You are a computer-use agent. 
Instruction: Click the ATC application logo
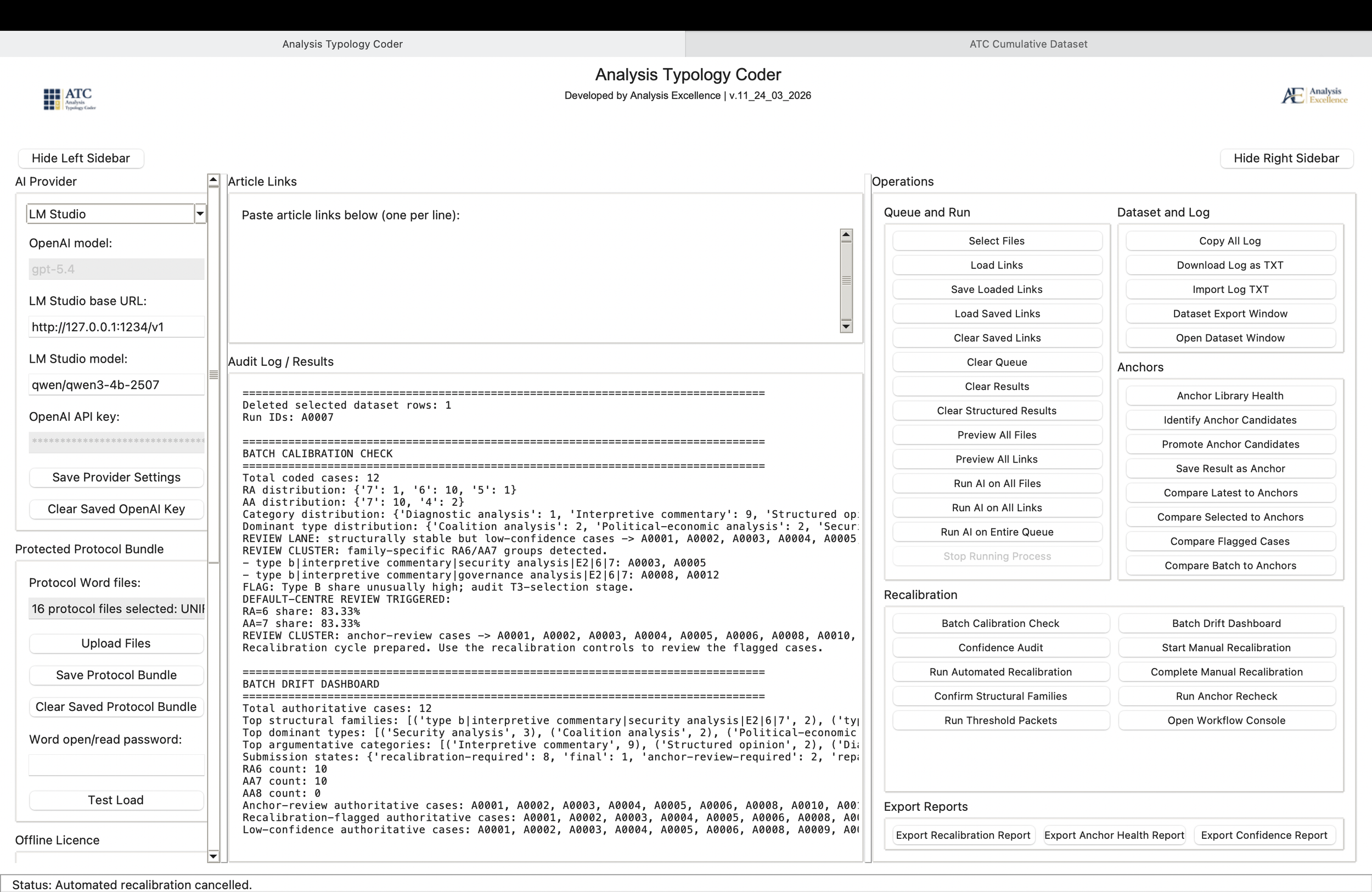point(69,99)
